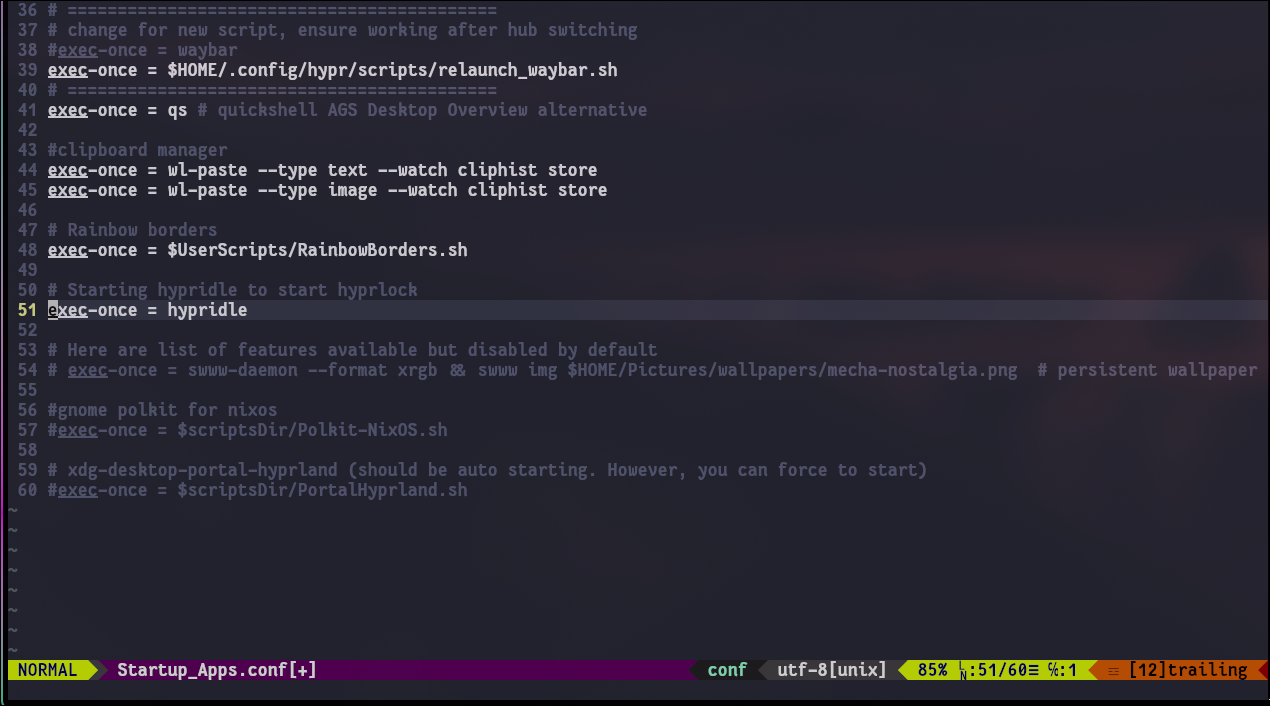Click the conf filetype segment

[x=727, y=670]
